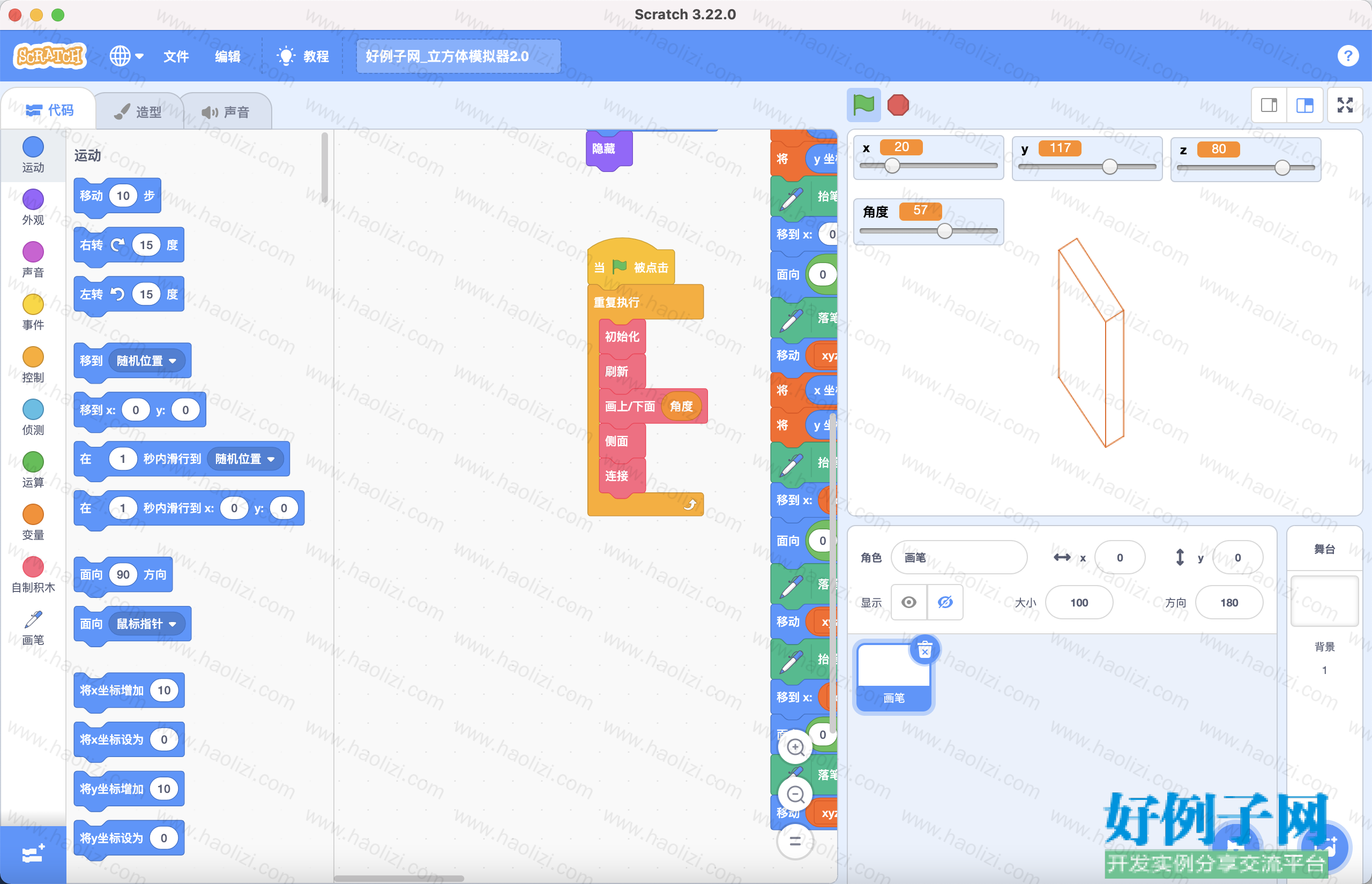Screen dimensions: 1372x884
Task: Open the language globe dropdown
Action: click(126, 56)
